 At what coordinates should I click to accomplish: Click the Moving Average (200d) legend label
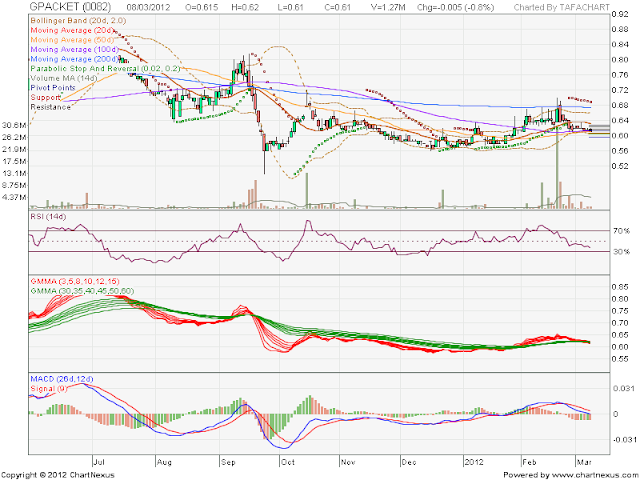click(74, 59)
